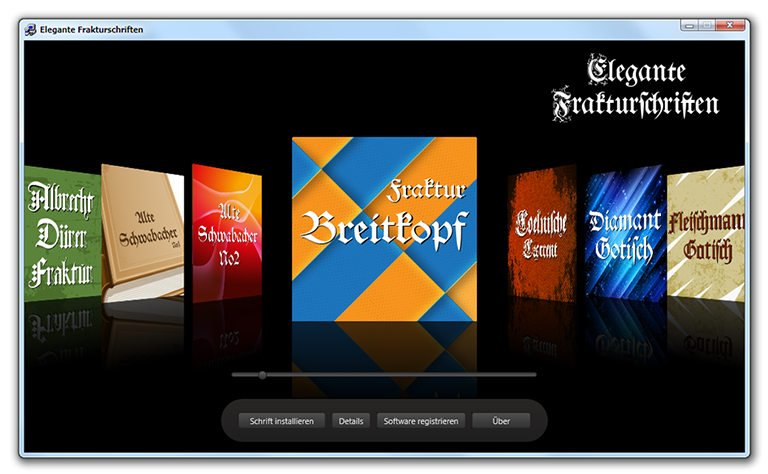This screenshot has width=768, height=474.
Task: Select the Alte Schwabacher book cover
Action: pyautogui.click(x=143, y=233)
